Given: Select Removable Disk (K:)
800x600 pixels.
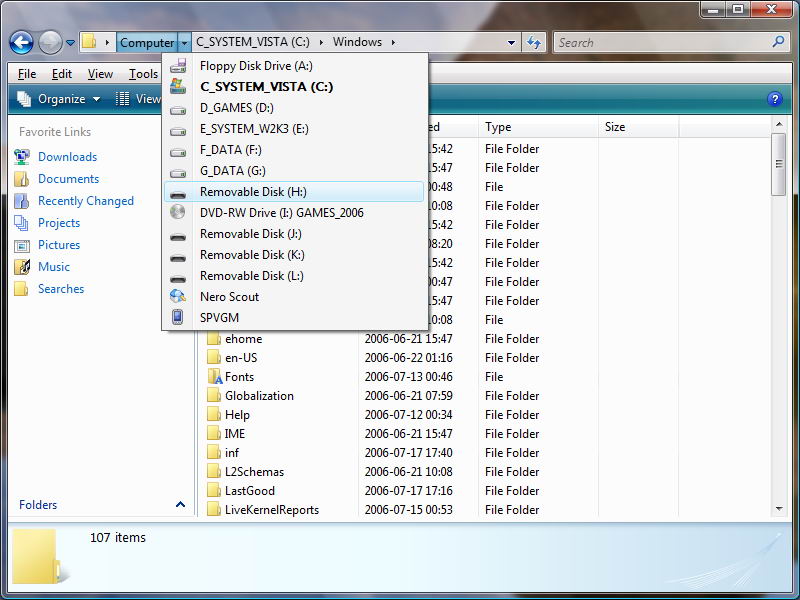Looking at the screenshot, I should [x=294, y=255].
